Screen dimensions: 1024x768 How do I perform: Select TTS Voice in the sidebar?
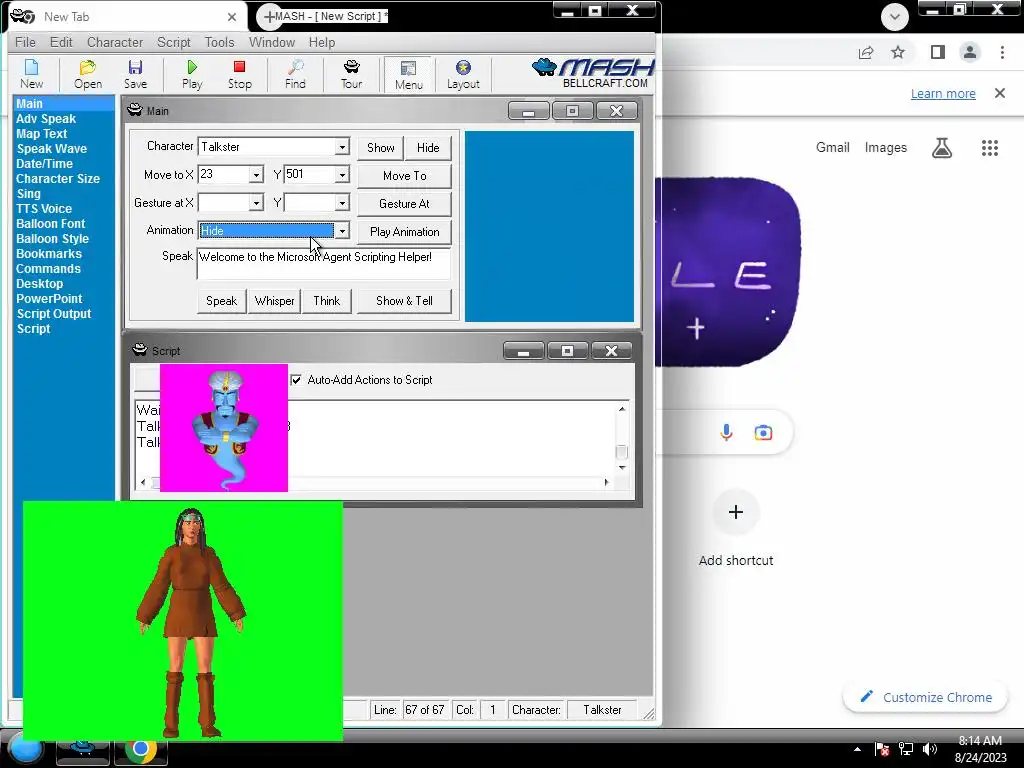click(x=44, y=209)
